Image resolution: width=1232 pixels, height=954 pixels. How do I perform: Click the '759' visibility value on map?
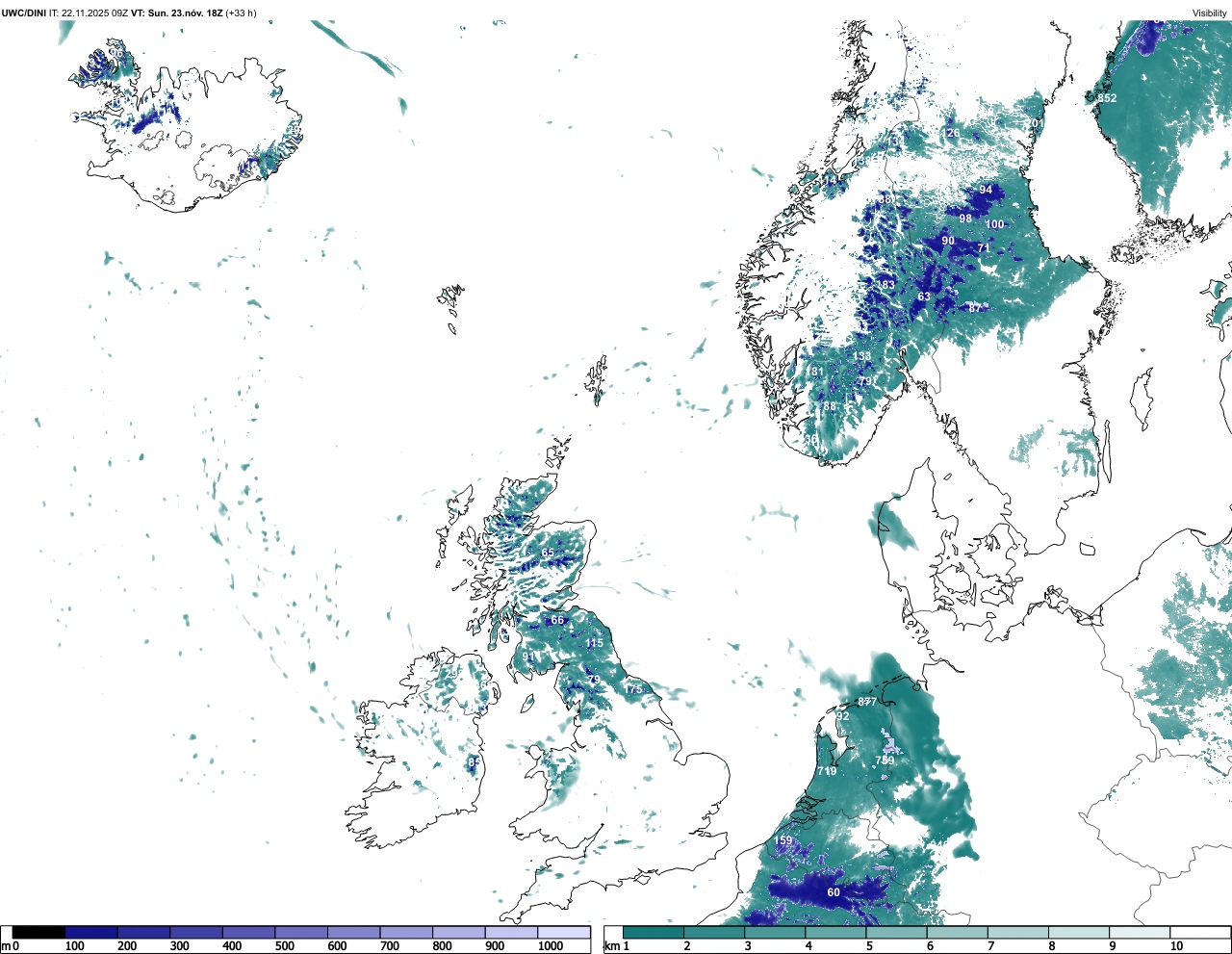click(885, 761)
